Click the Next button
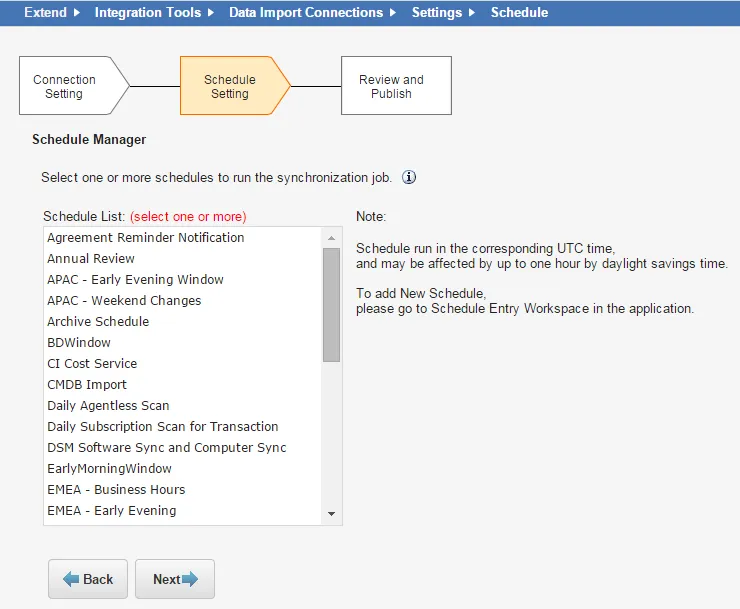This screenshot has width=740, height=609. pyautogui.click(x=175, y=579)
